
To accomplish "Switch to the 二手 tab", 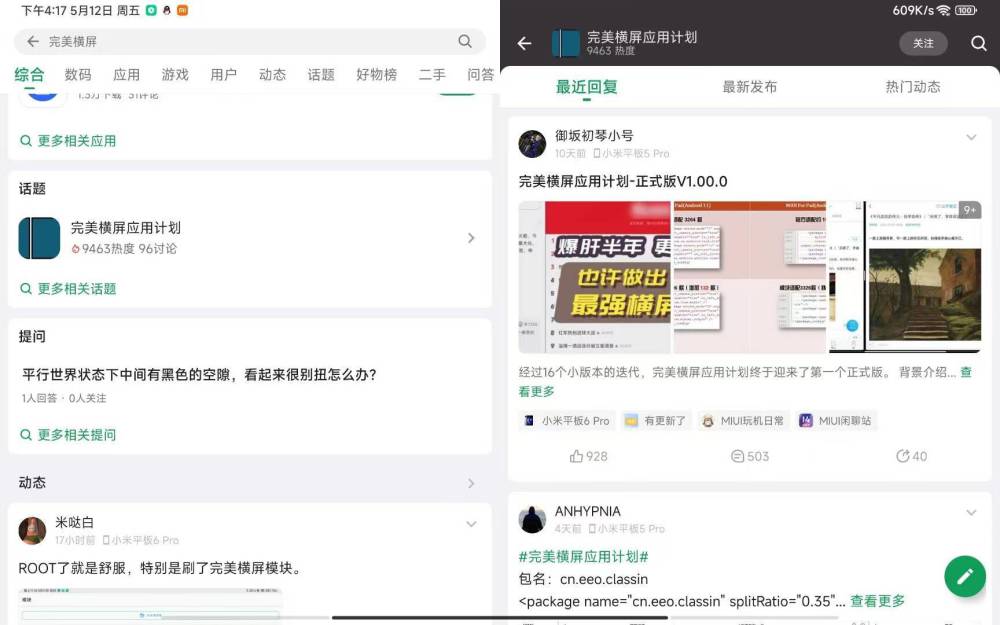I will coord(432,75).
